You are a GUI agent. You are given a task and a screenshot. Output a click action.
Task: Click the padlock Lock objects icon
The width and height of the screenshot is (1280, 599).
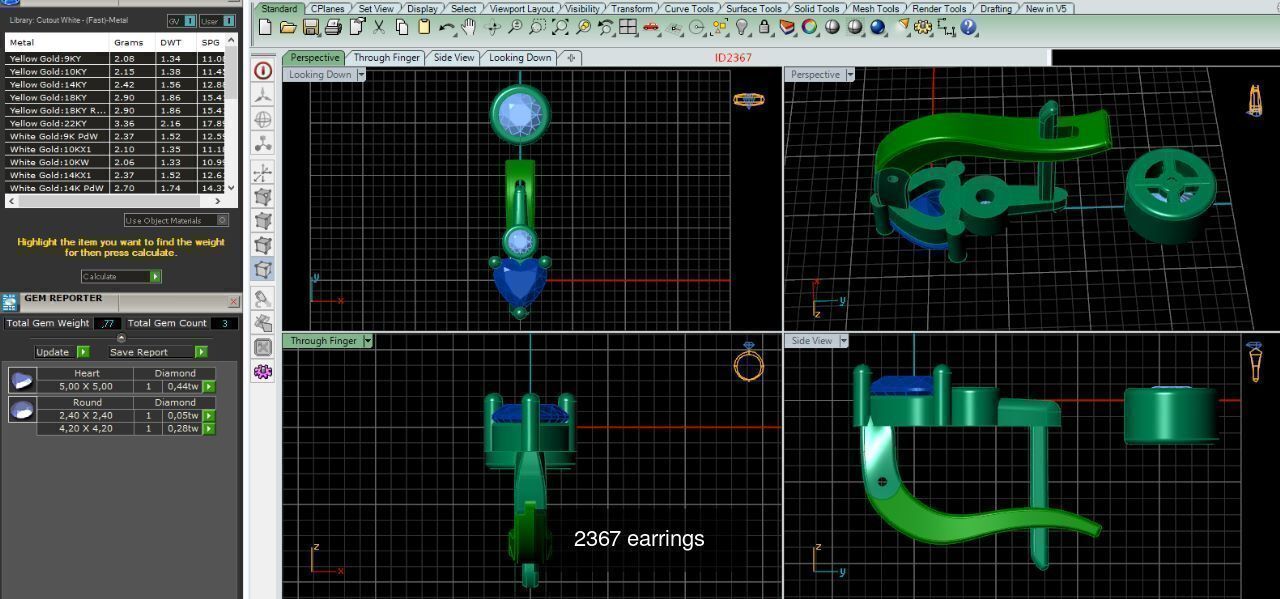(x=764, y=27)
